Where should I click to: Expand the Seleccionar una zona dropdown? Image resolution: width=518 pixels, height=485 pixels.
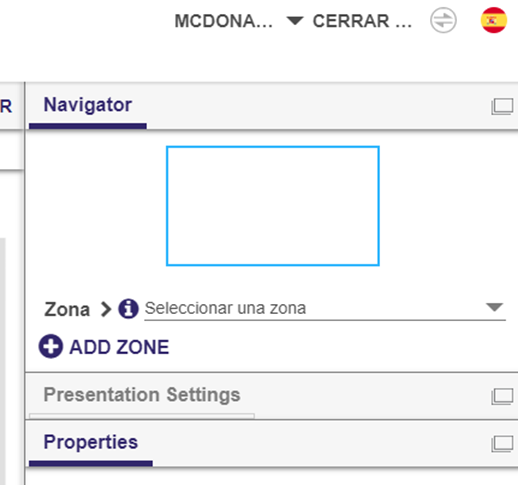[x=325, y=309]
